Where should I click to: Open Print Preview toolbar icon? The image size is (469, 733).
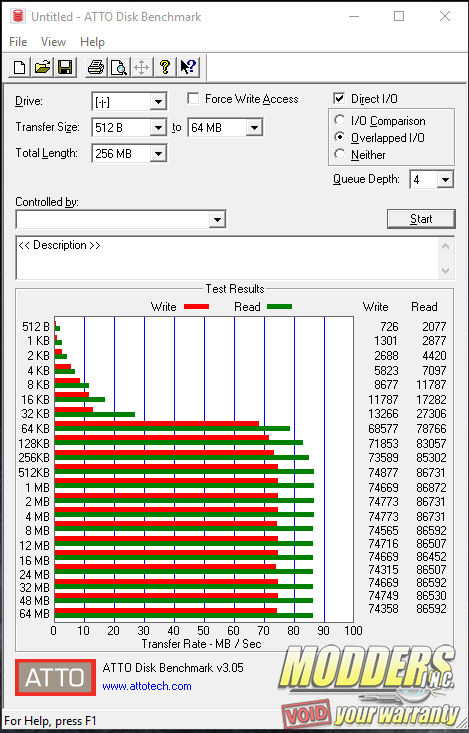pyautogui.click(x=119, y=67)
